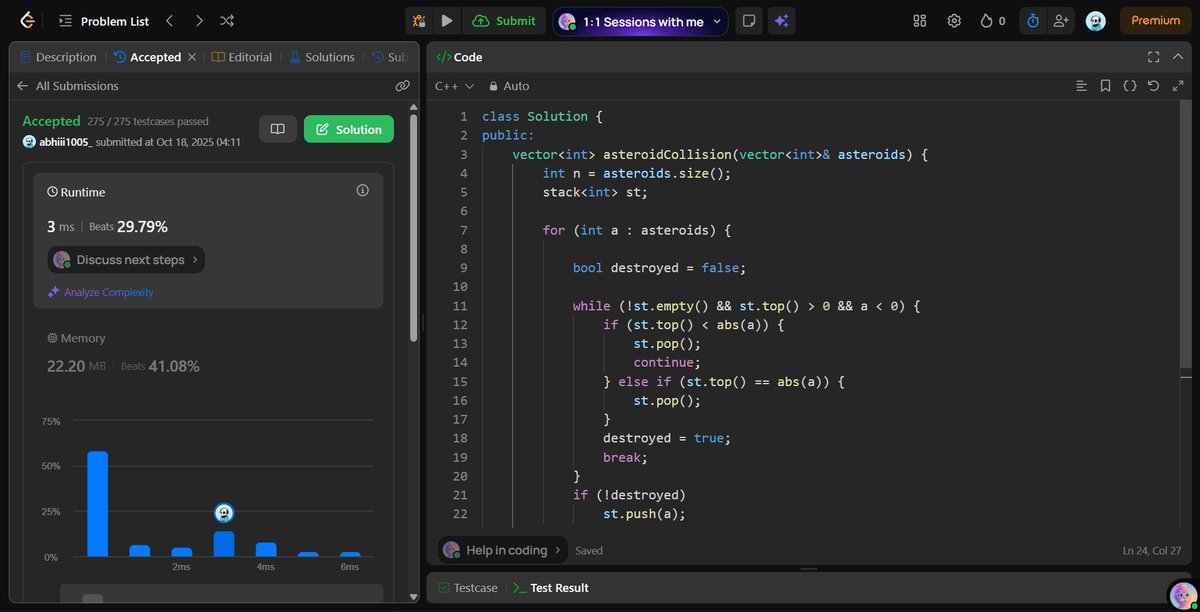Click the green Solution button
Image resolution: width=1200 pixels, height=612 pixels.
coord(349,129)
